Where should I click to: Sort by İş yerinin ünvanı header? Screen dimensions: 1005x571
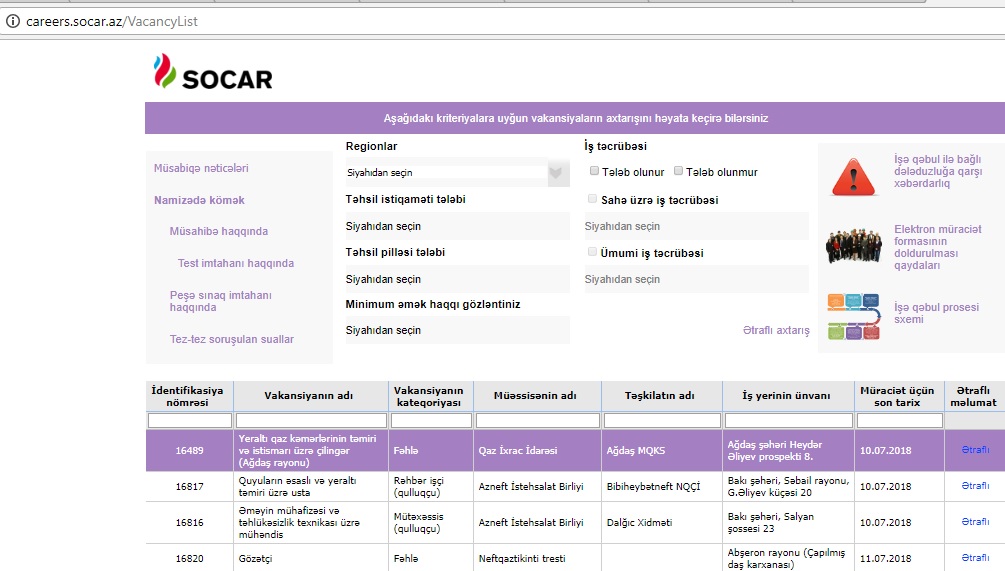(788, 396)
